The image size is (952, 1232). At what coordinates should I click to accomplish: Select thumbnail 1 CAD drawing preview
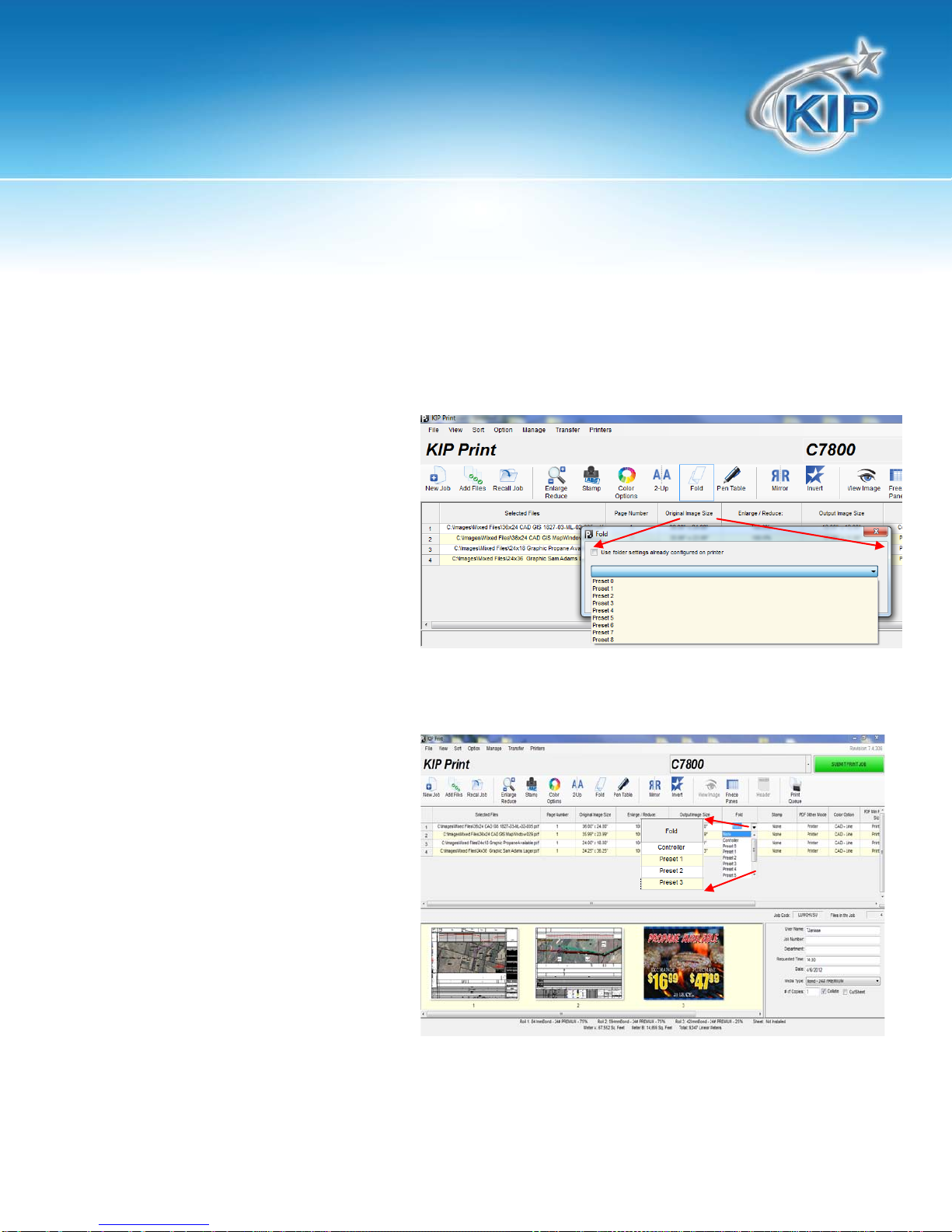[473, 963]
